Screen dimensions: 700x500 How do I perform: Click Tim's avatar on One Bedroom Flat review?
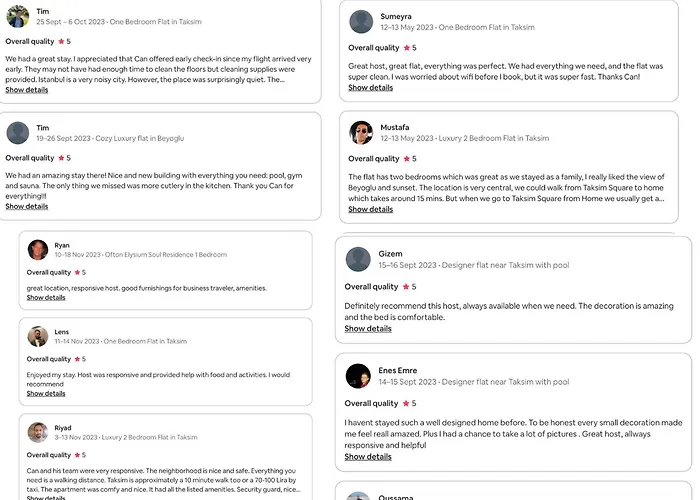pos(18,16)
